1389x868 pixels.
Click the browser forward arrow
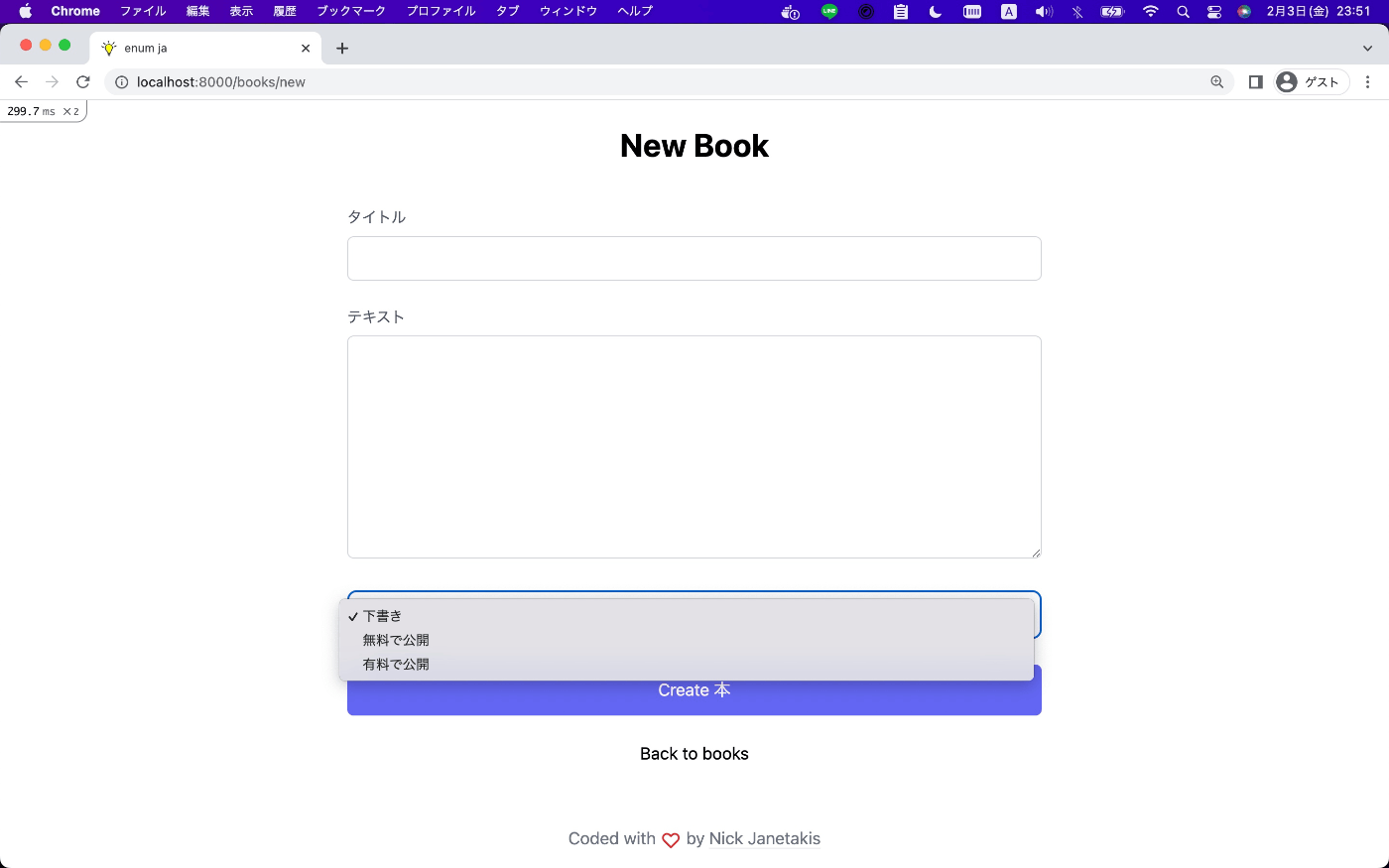53,82
